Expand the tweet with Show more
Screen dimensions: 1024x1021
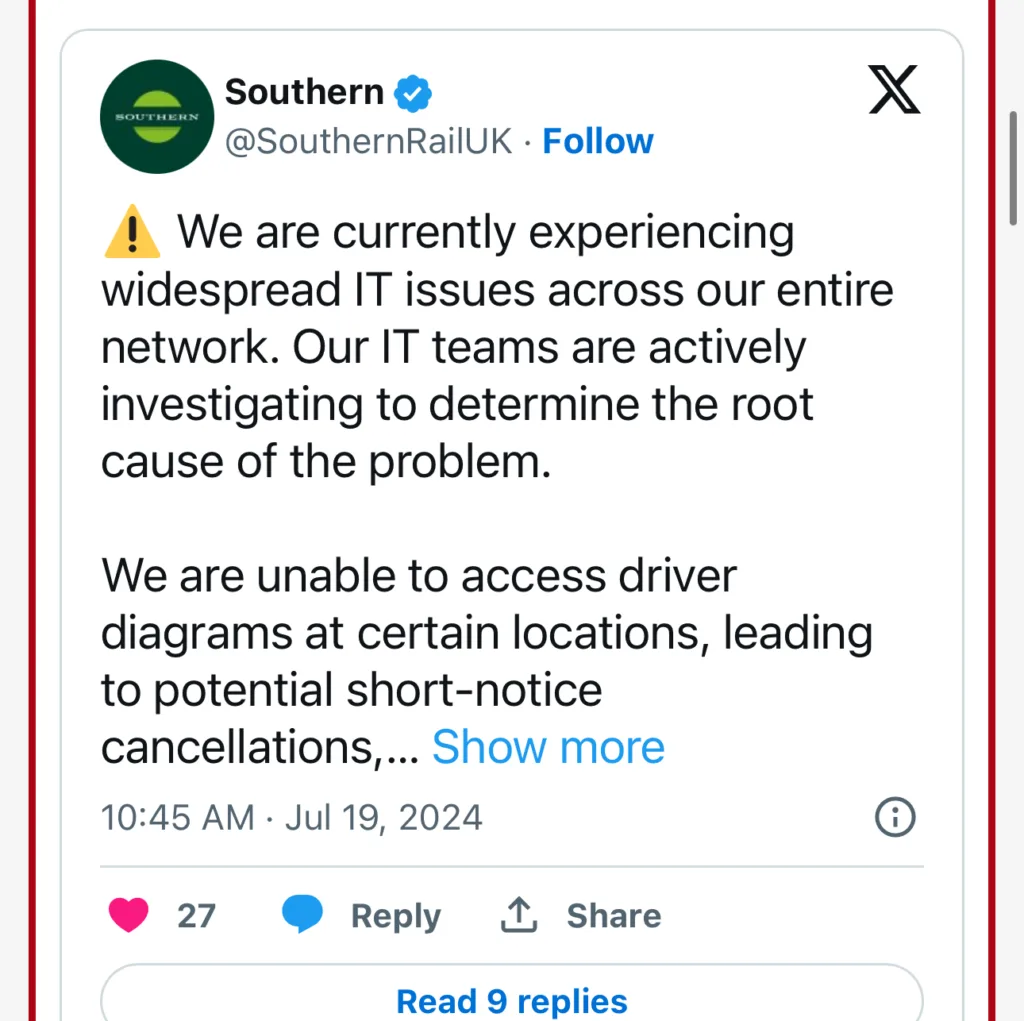pyautogui.click(x=548, y=747)
